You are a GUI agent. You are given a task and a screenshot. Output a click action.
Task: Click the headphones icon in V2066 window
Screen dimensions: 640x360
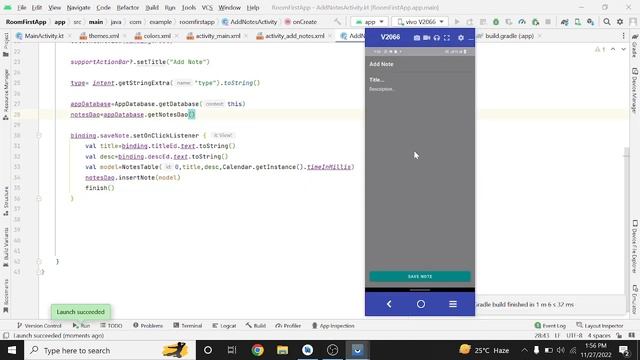(x=437, y=38)
